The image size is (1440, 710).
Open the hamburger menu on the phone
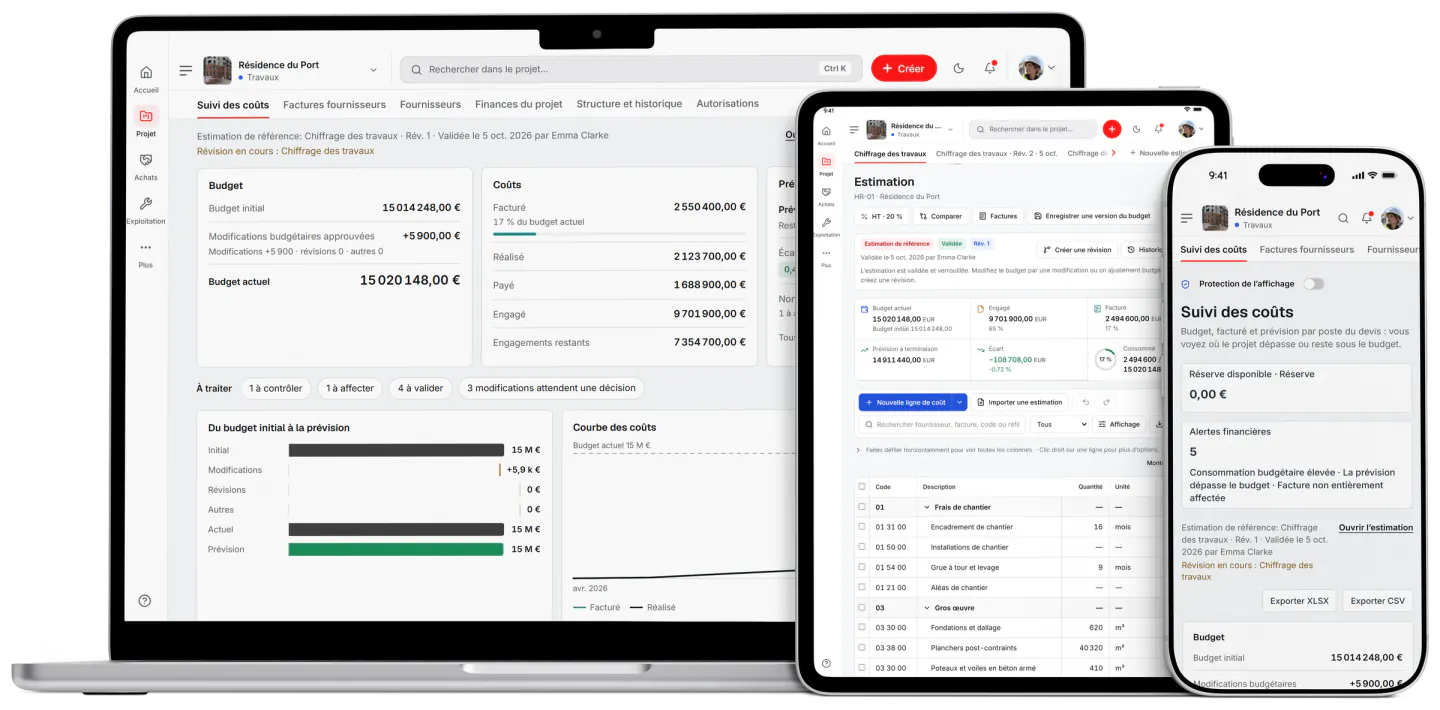point(1187,218)
